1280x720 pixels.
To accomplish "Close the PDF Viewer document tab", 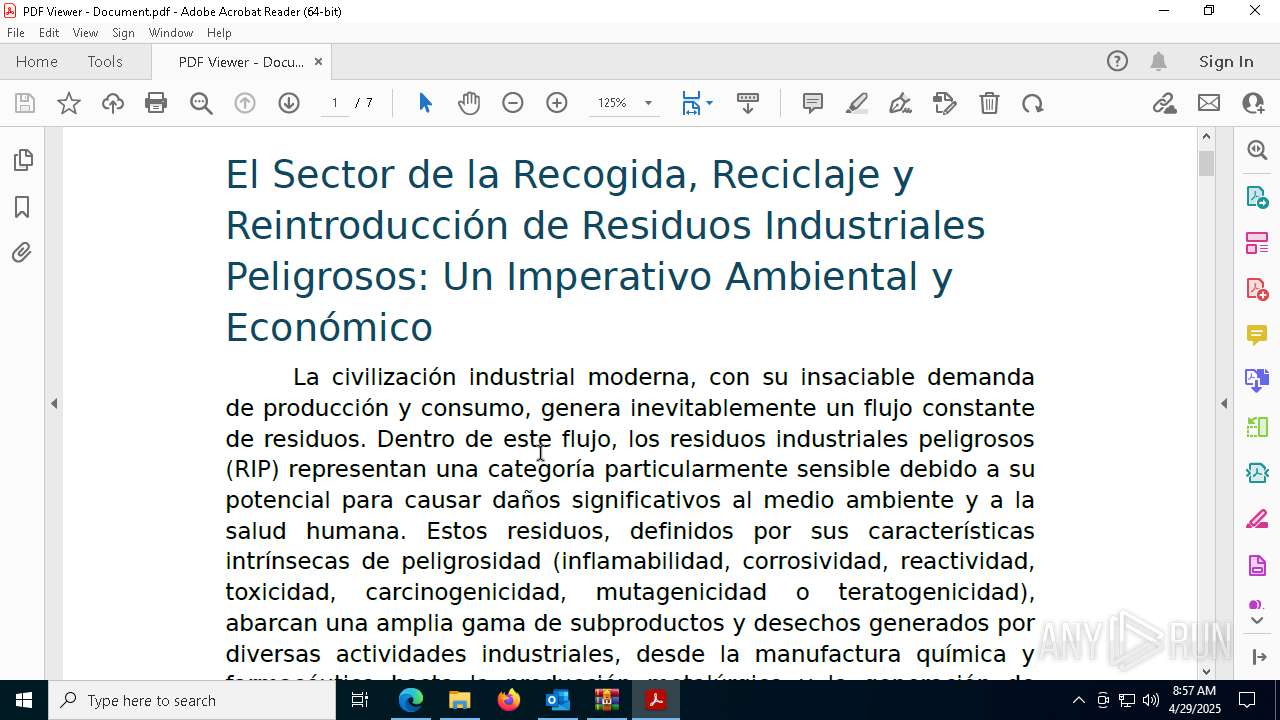I will click(x=318, y=62).
